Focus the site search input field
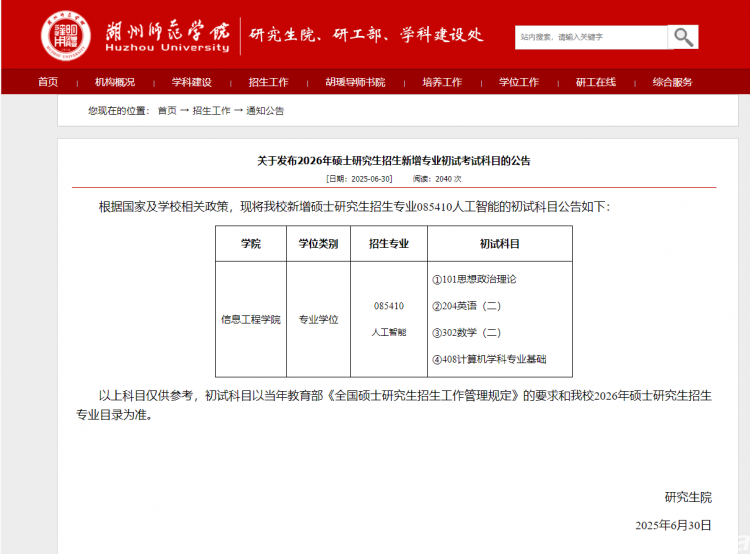The image size is (750, 554). tap(591, 37)
